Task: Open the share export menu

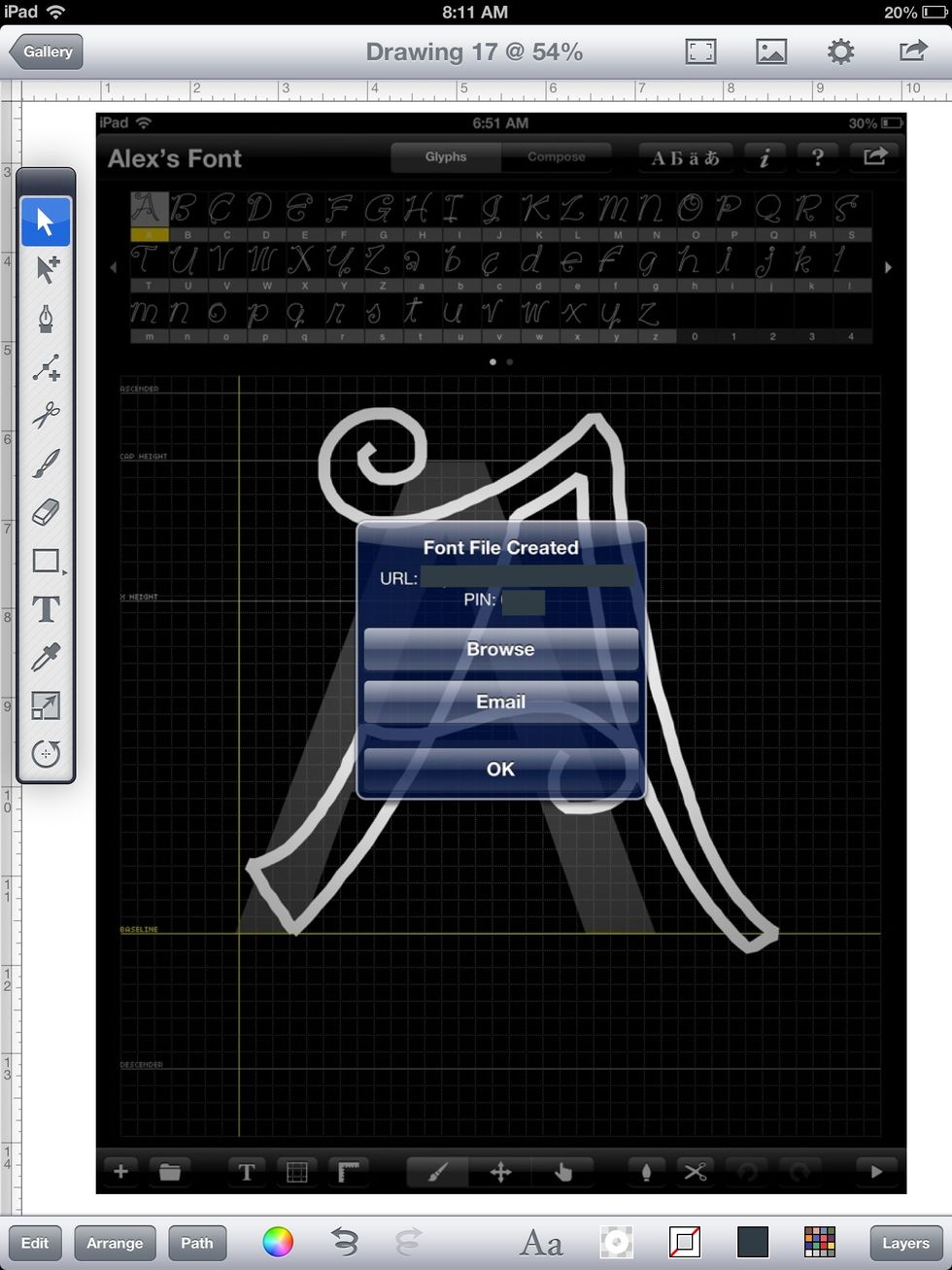Action: pos(912,51)
